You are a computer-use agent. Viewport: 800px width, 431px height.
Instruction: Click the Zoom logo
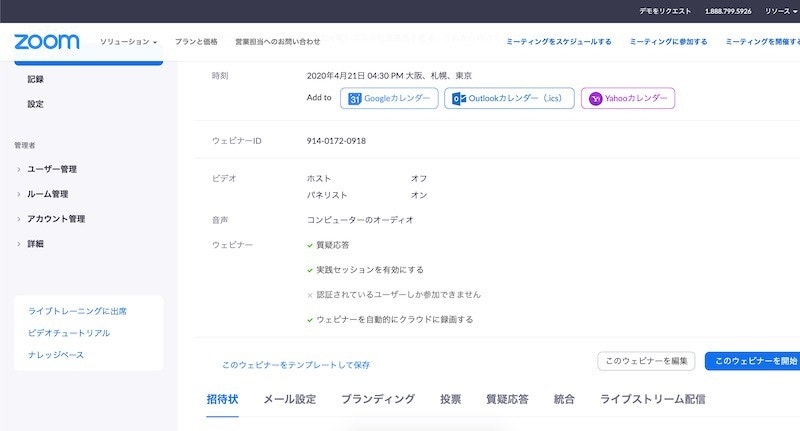[46, 41]
